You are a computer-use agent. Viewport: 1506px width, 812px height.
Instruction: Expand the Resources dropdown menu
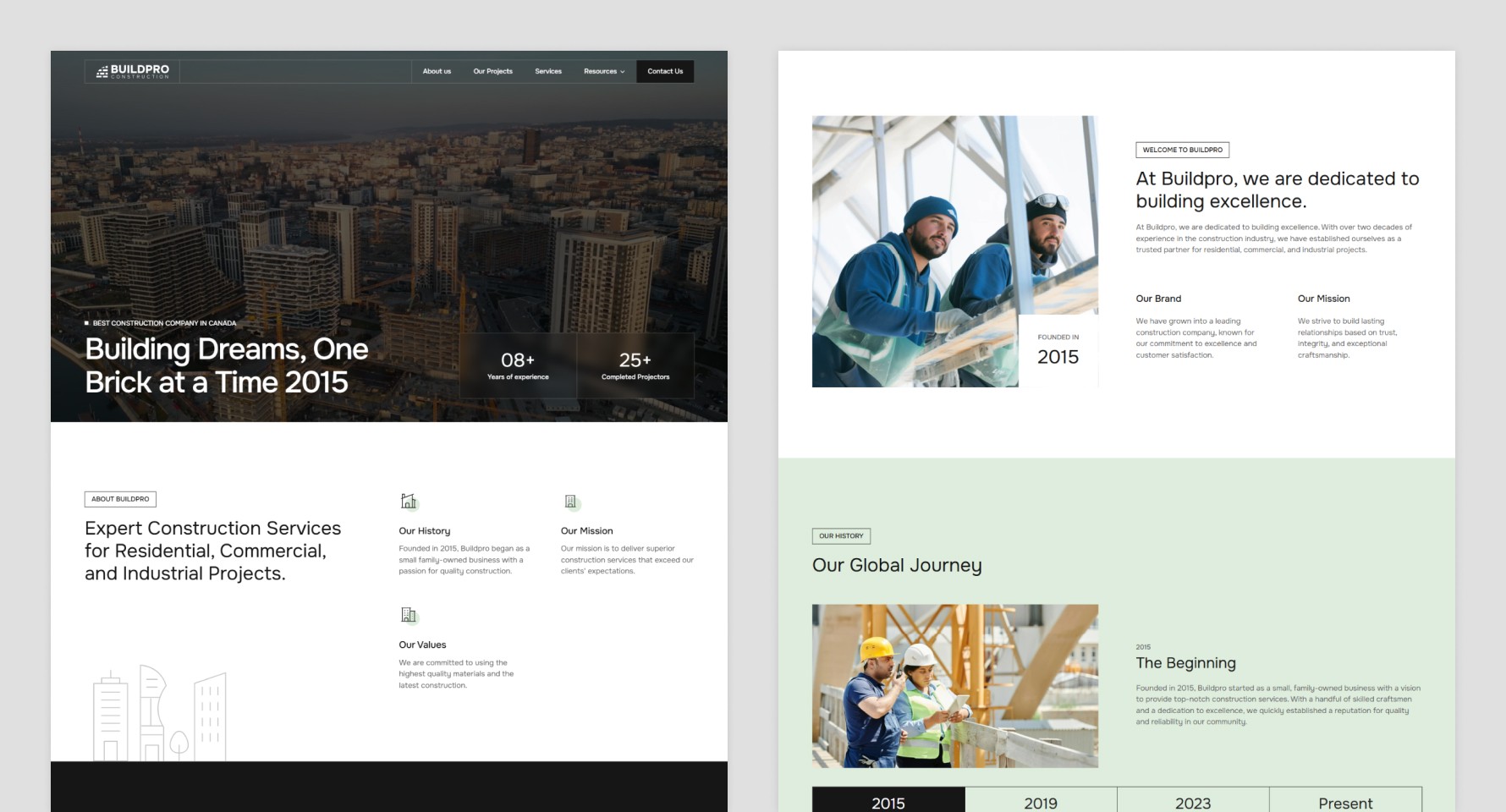(604, 71)
